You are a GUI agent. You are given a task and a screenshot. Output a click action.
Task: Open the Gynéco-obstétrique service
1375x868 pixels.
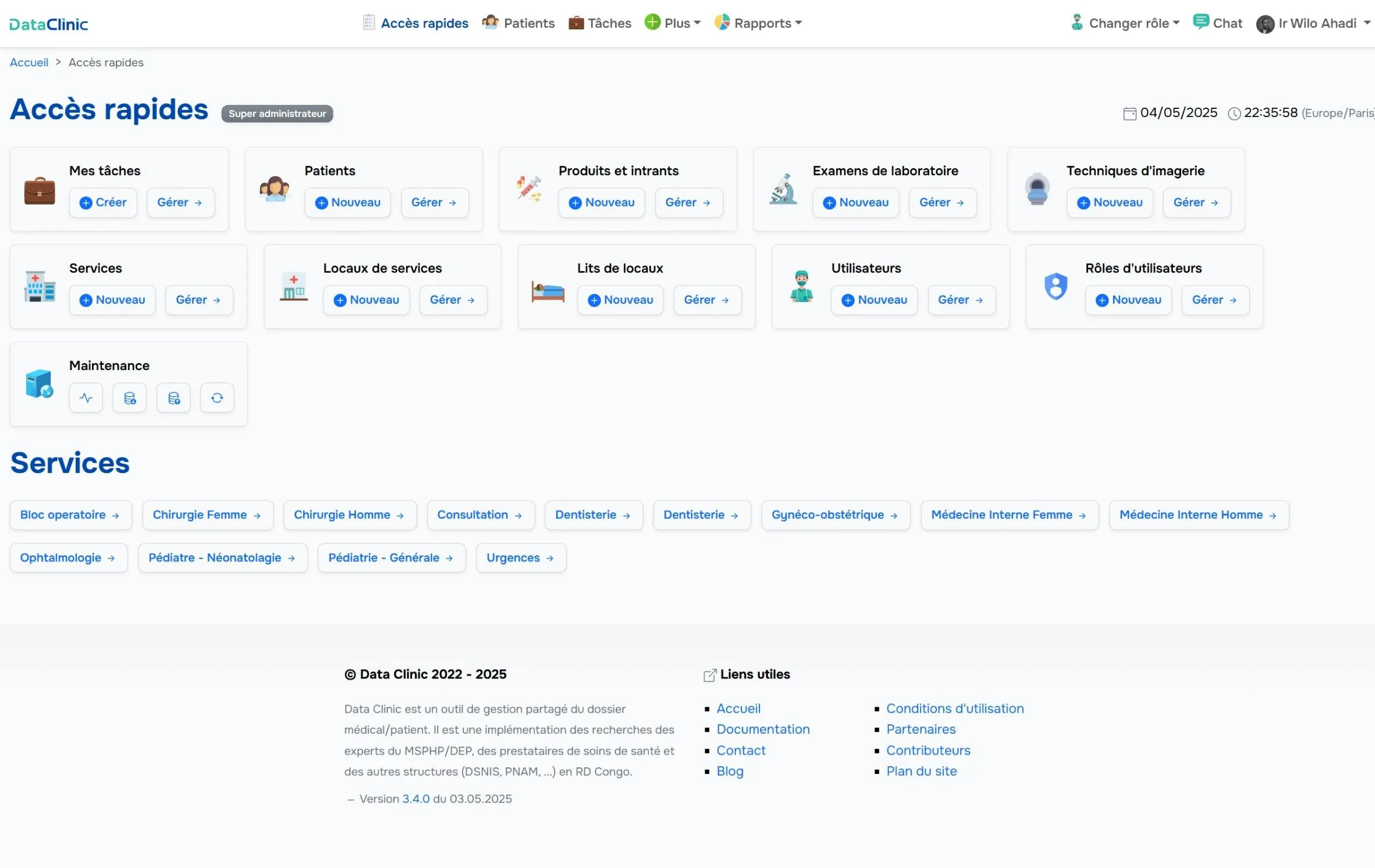[x=836, y=515]
